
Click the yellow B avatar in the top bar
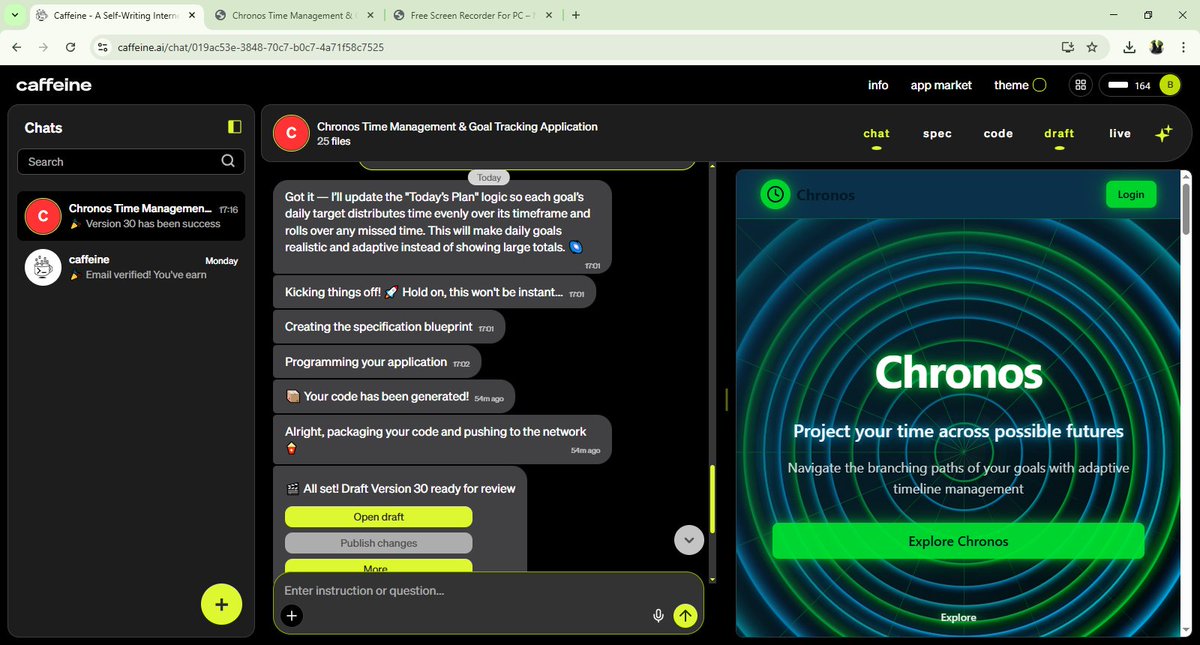(1168, 85)
